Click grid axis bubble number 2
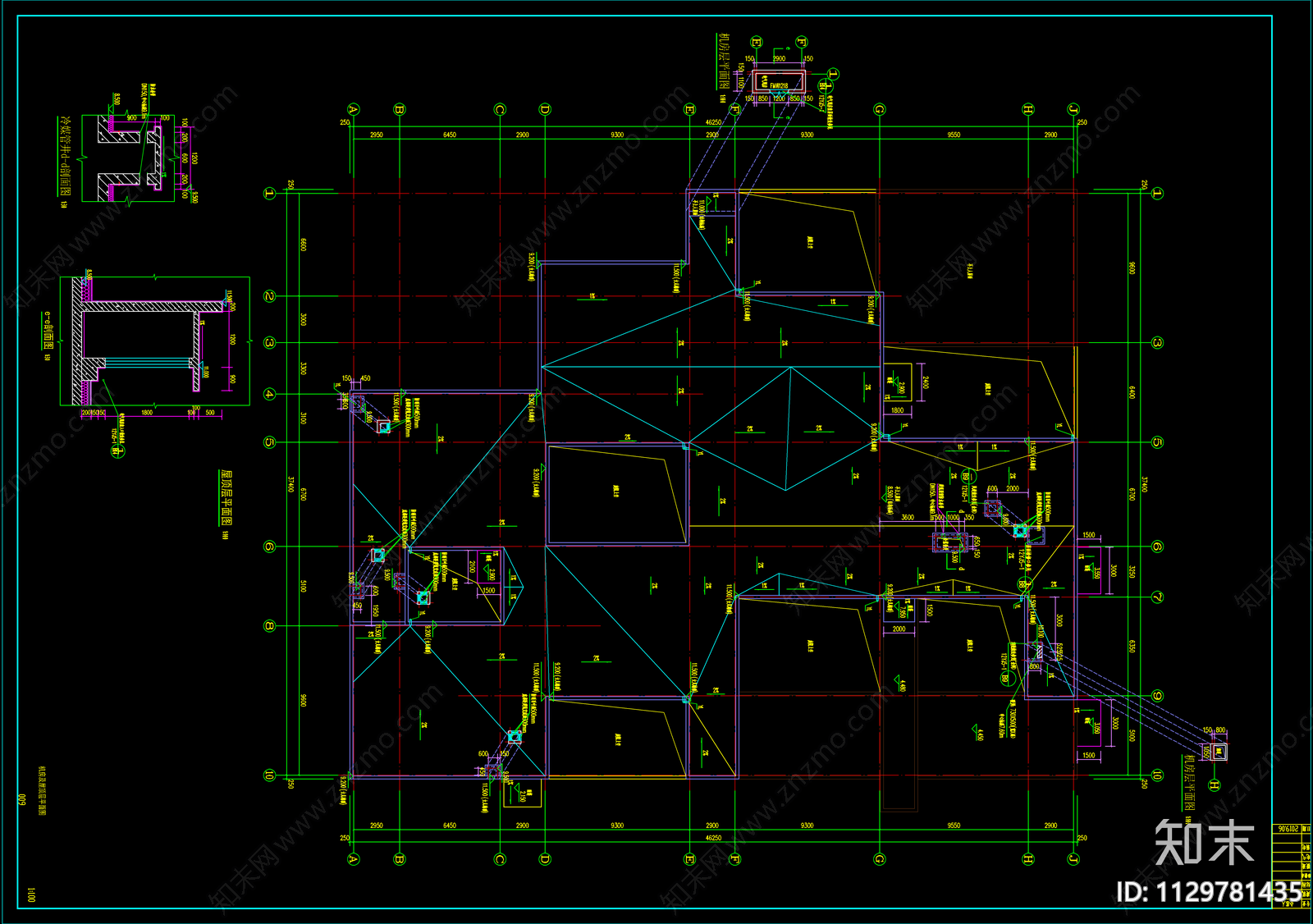Image resolution: width=1313 pixels, height=924 pixels. pyautogui.click(x=269, y=295)
